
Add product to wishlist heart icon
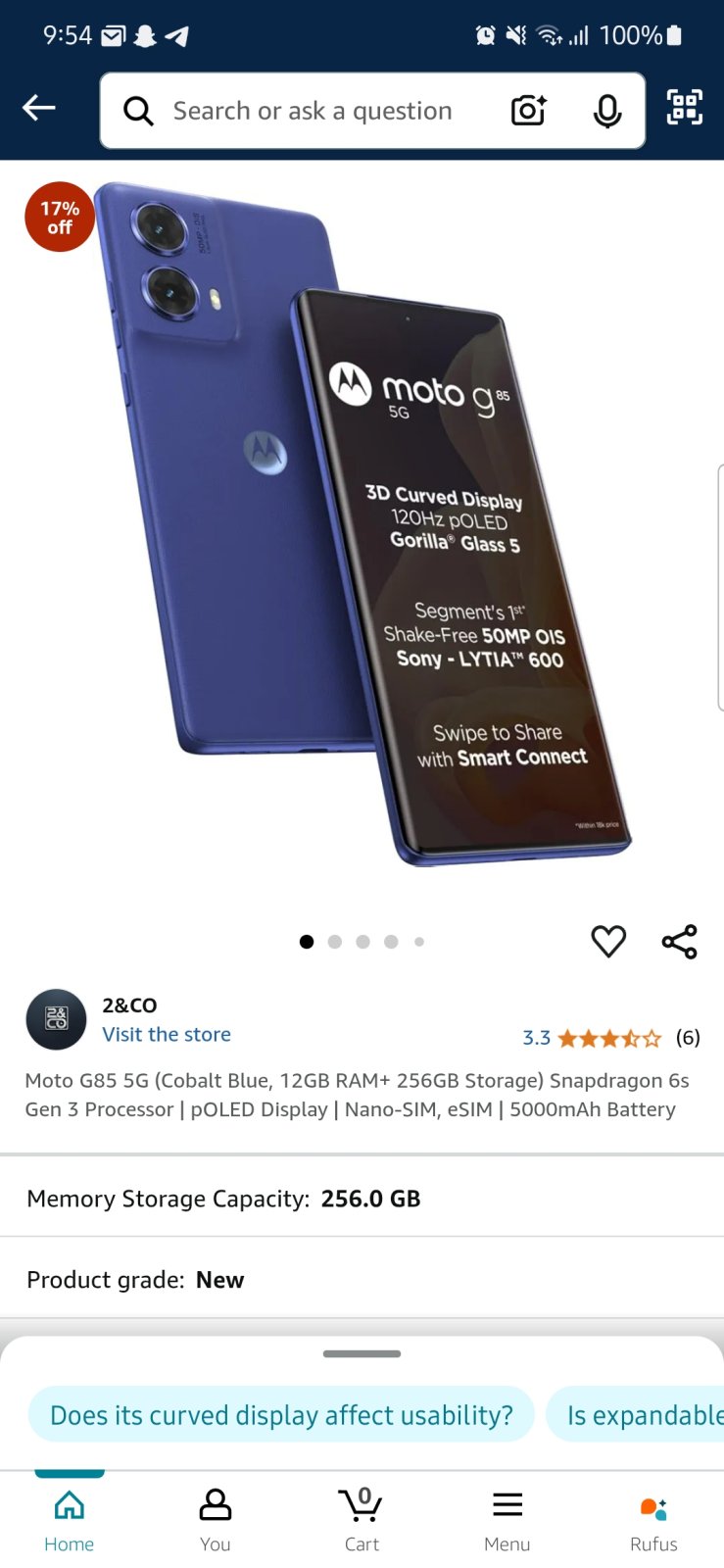608,942
